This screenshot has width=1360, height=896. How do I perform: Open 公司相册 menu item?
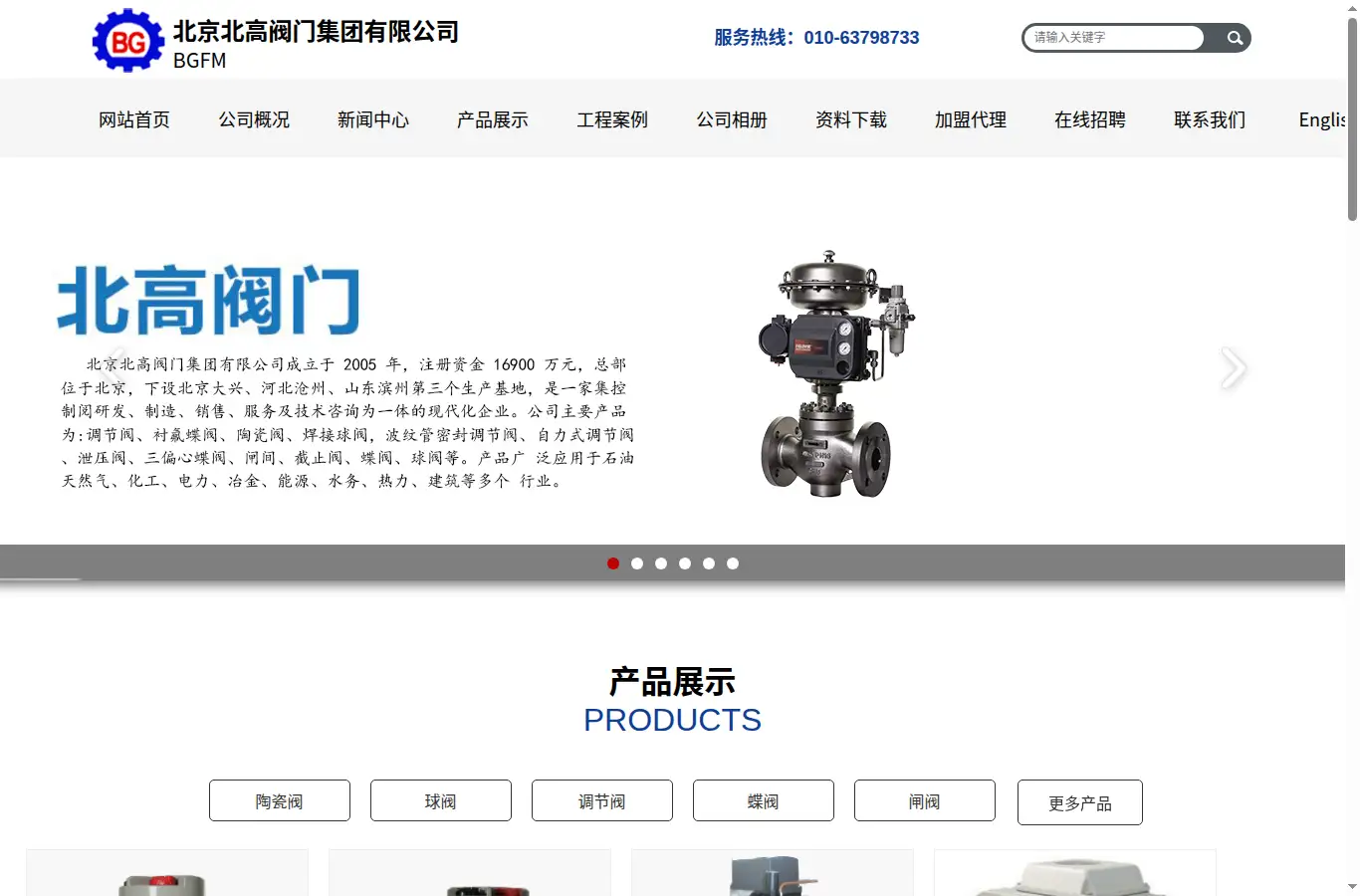[732, 119]
